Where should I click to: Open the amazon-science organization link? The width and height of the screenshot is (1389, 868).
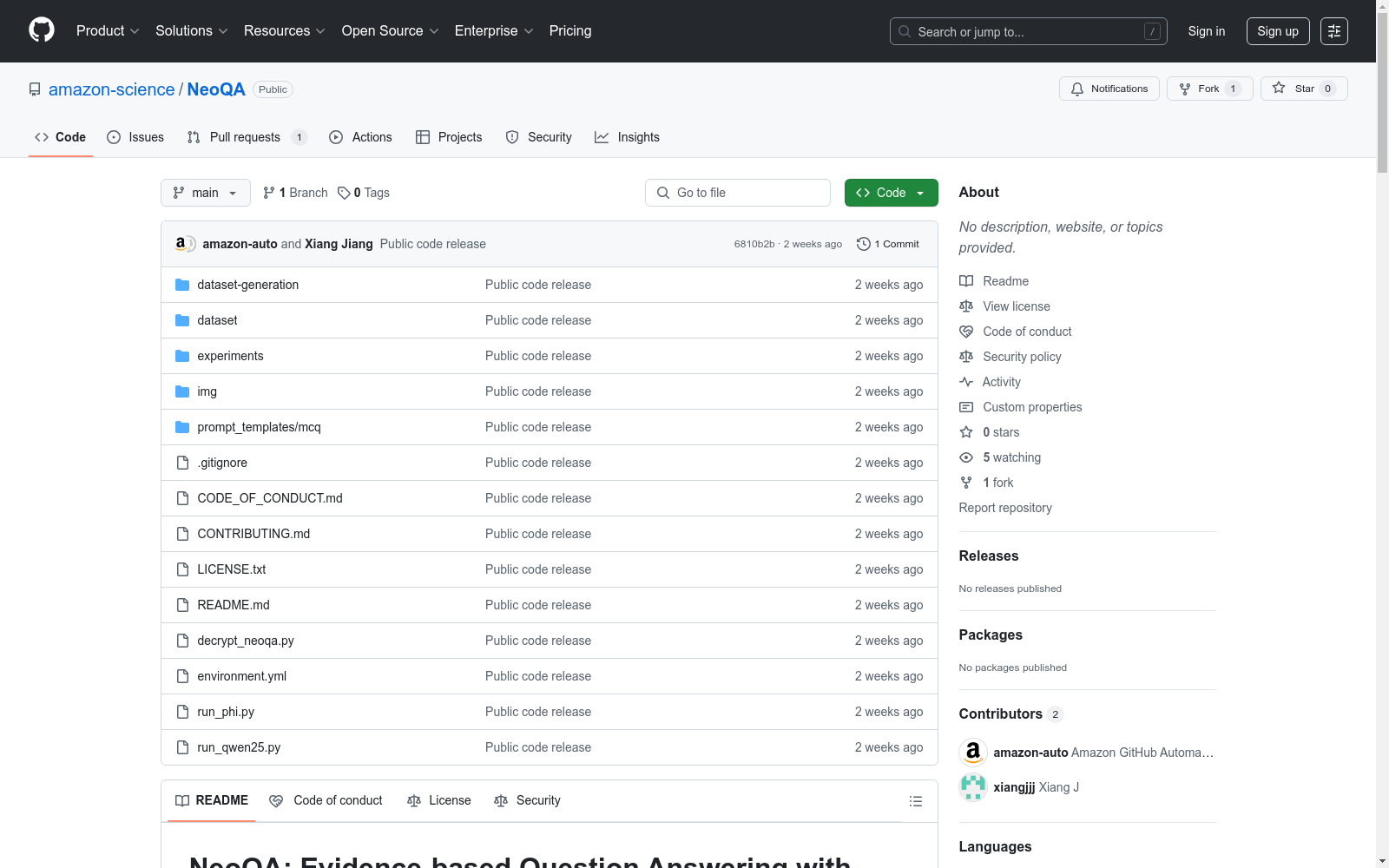point(112,89)
